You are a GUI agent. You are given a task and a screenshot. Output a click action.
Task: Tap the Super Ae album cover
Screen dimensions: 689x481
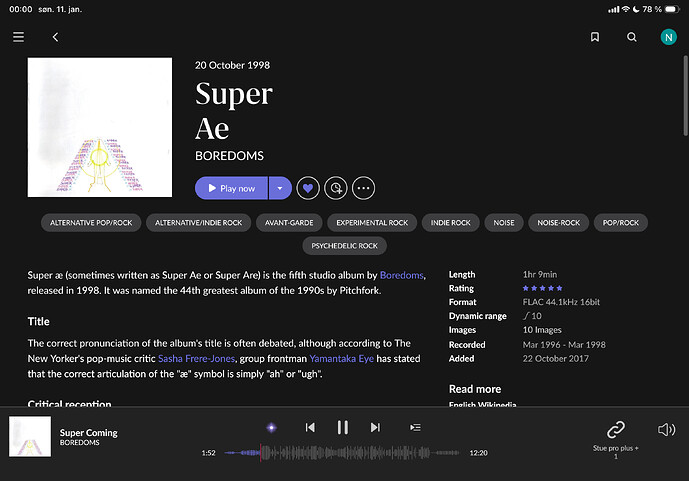pyautogui.click(x=100, y=128)
